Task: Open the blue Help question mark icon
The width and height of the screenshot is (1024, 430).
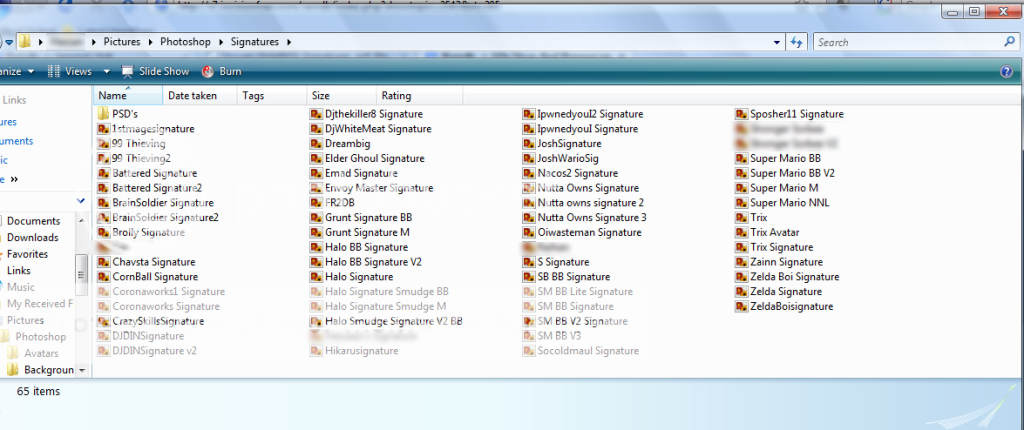Action: point(1006,72)
